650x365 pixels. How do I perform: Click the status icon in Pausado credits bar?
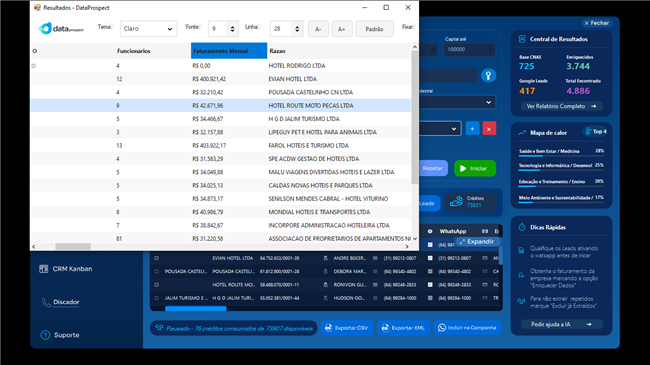point(159,328)
